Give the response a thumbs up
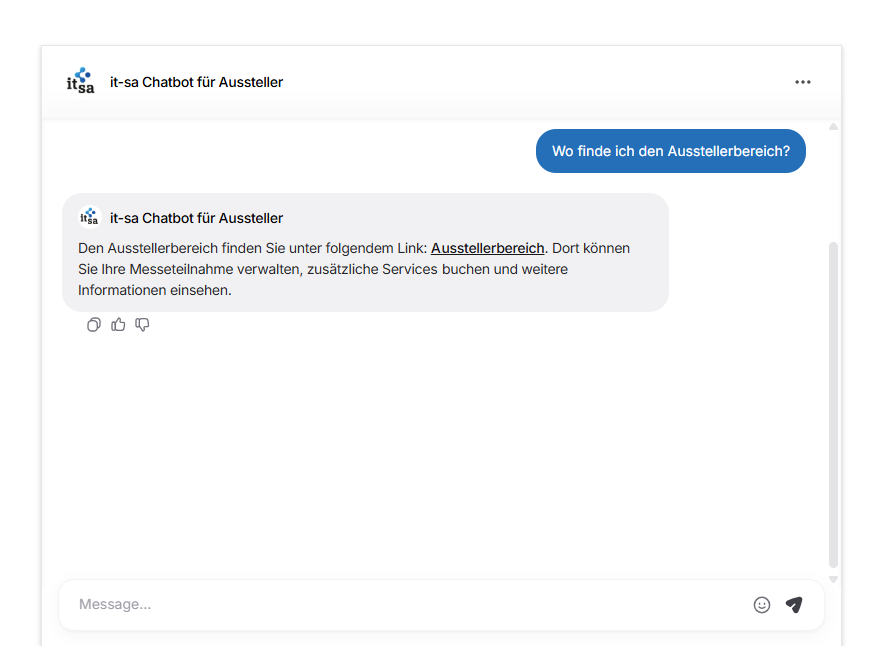878x646 pixels. point(118,325)
